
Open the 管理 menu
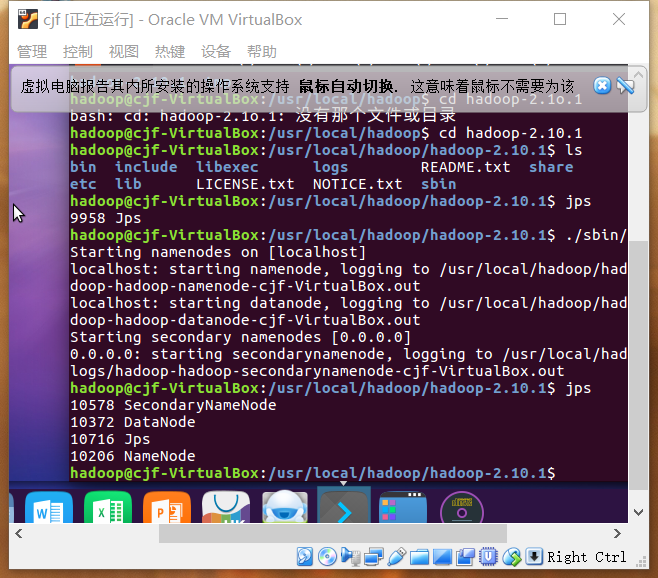coord(32,52)
